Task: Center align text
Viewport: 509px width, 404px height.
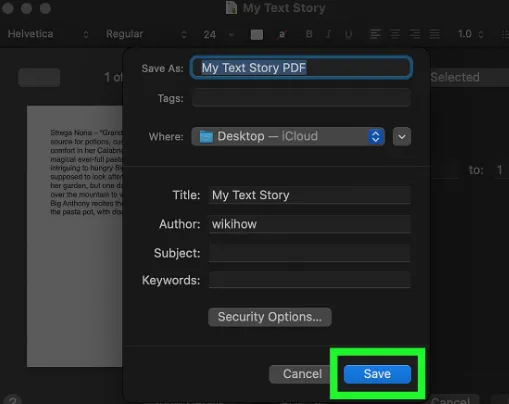Action: click(x=395, y=34)
